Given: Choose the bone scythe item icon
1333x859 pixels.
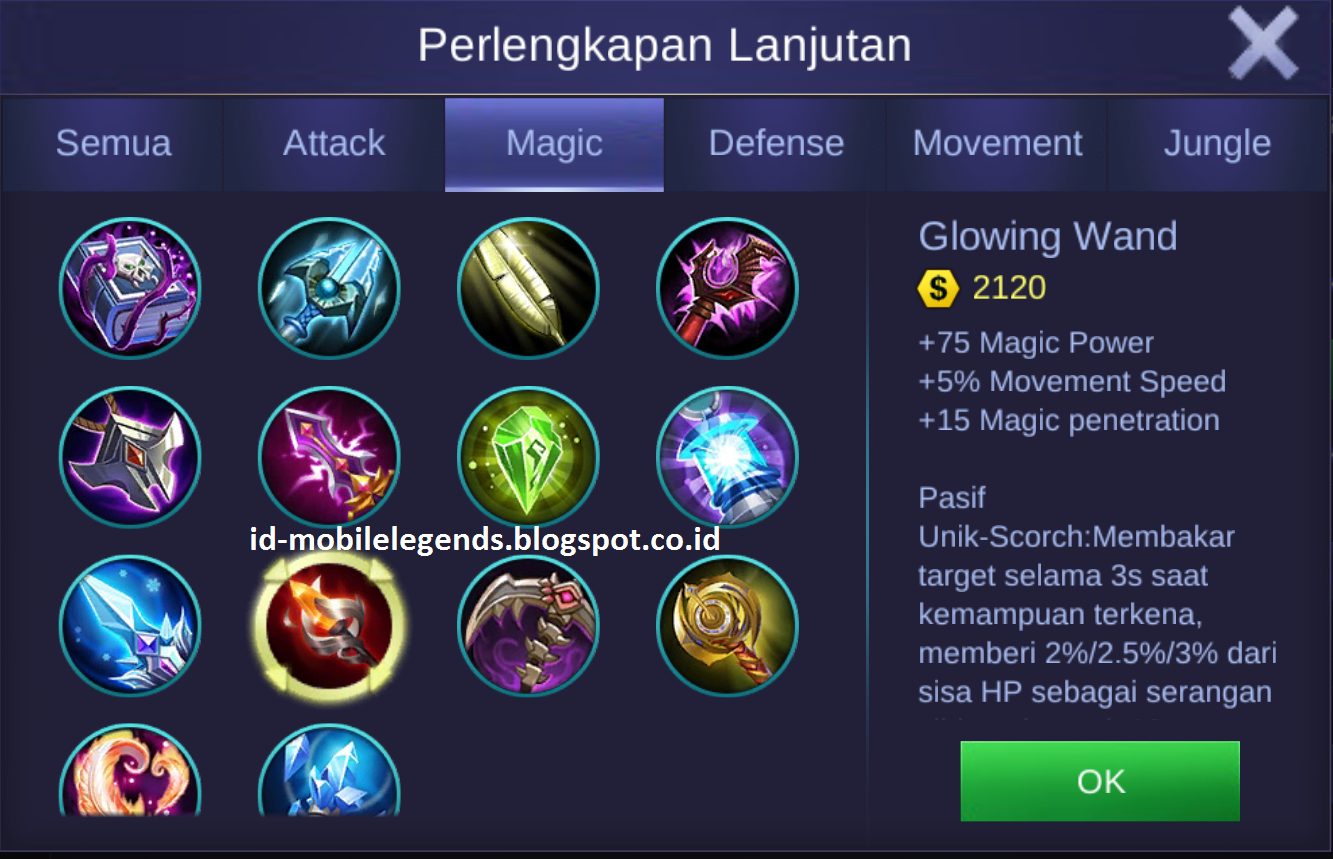Looking at the screenshot, I should (x=528, y=626).
